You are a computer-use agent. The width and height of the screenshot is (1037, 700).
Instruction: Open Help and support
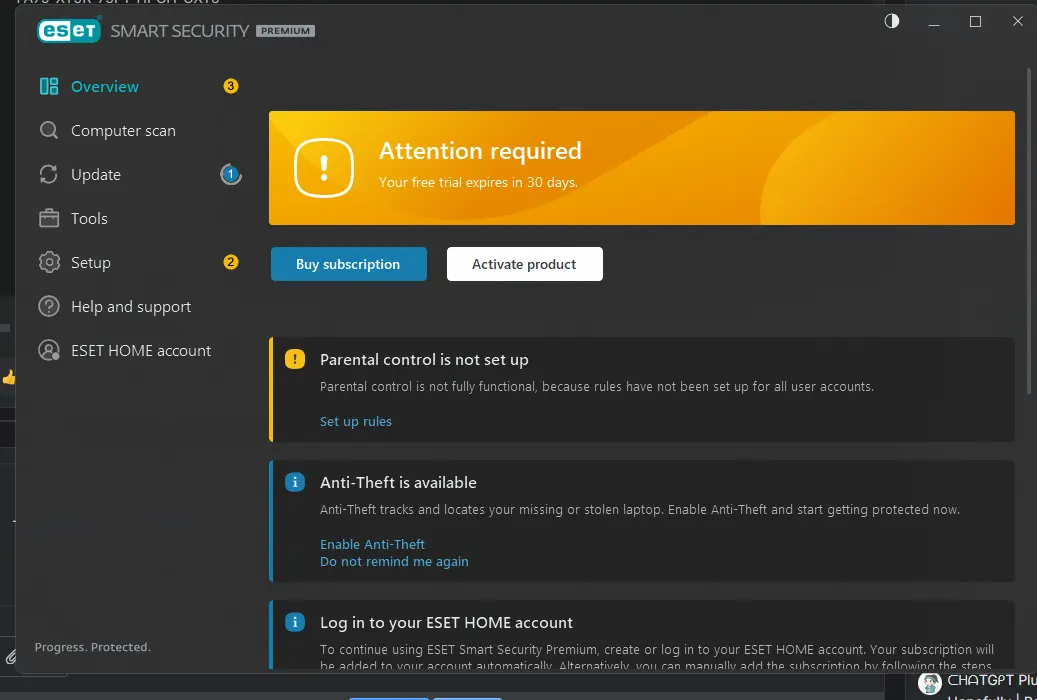pyautogui.click(x=131, y=307)
